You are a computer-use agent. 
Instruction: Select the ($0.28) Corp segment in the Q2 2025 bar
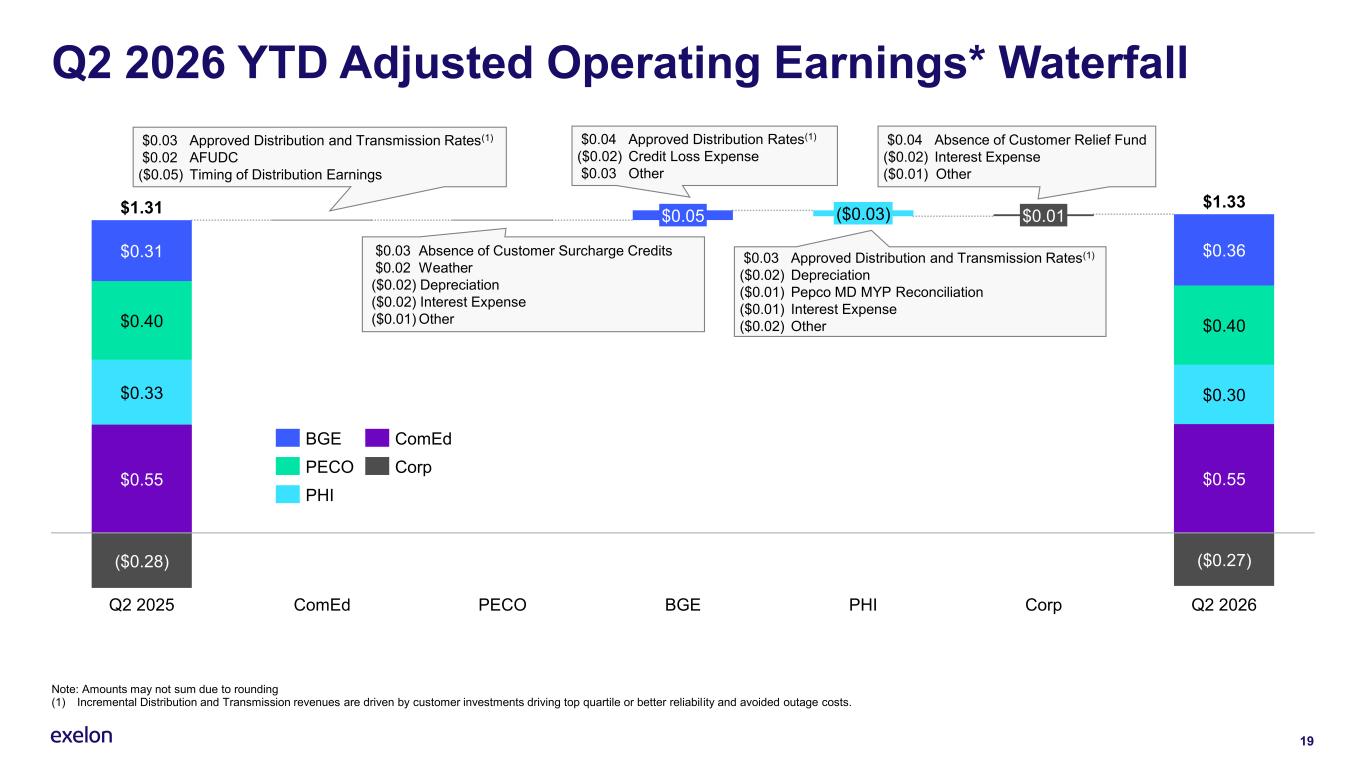coord(141,560)
